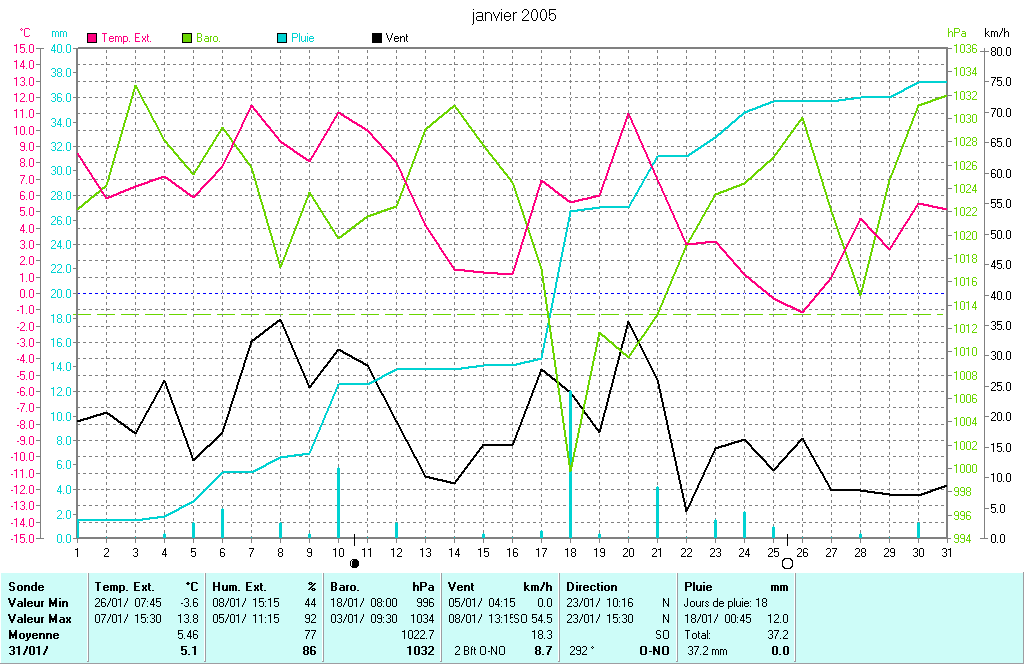Viewport: 1024px width, 664px height.
Task: Open the Direction column header
Action: (592, 587)
